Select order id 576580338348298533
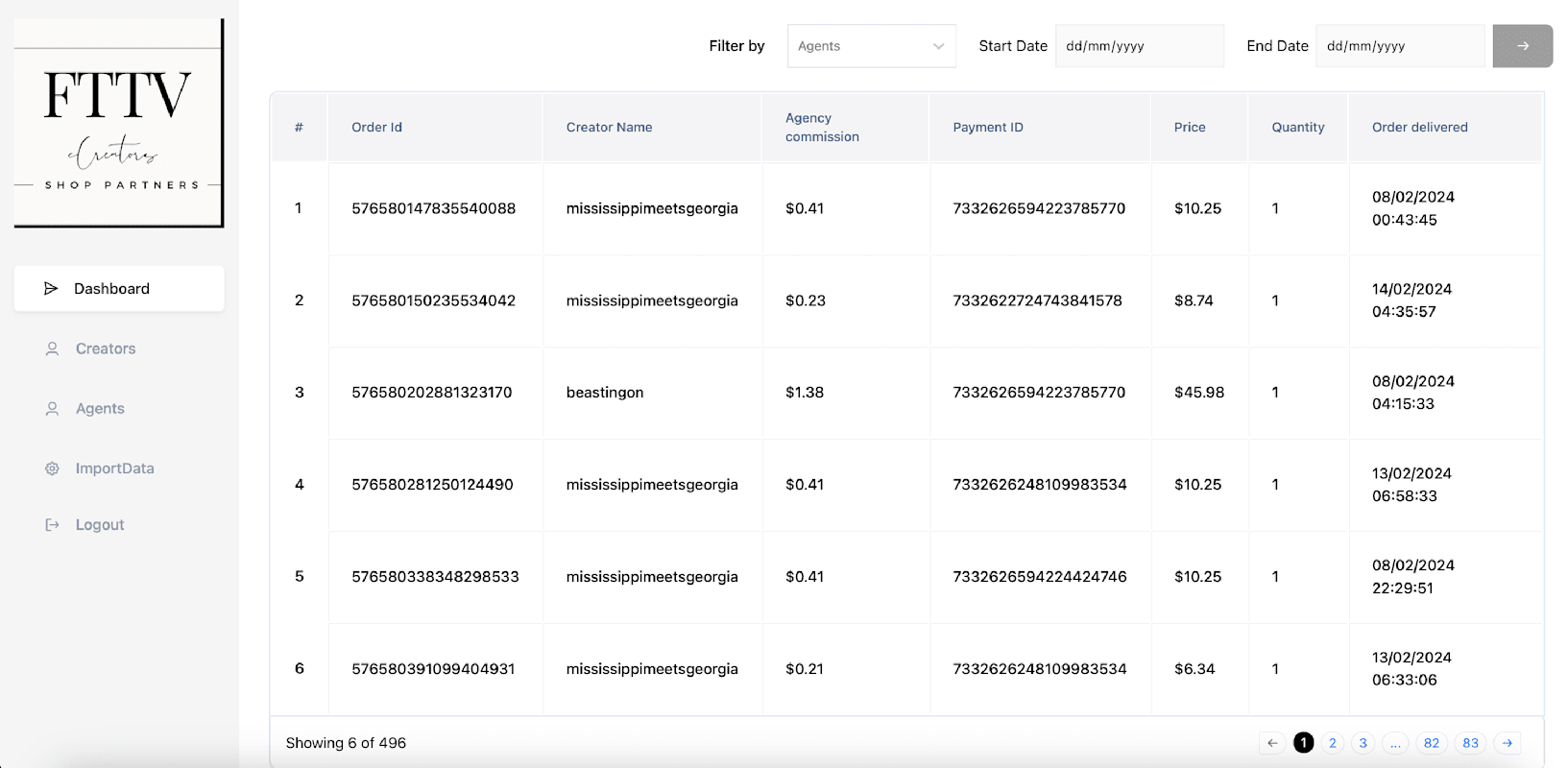The width and height of the screenshot is (1568, 768). pyautogui.click(x=435, y=577)
